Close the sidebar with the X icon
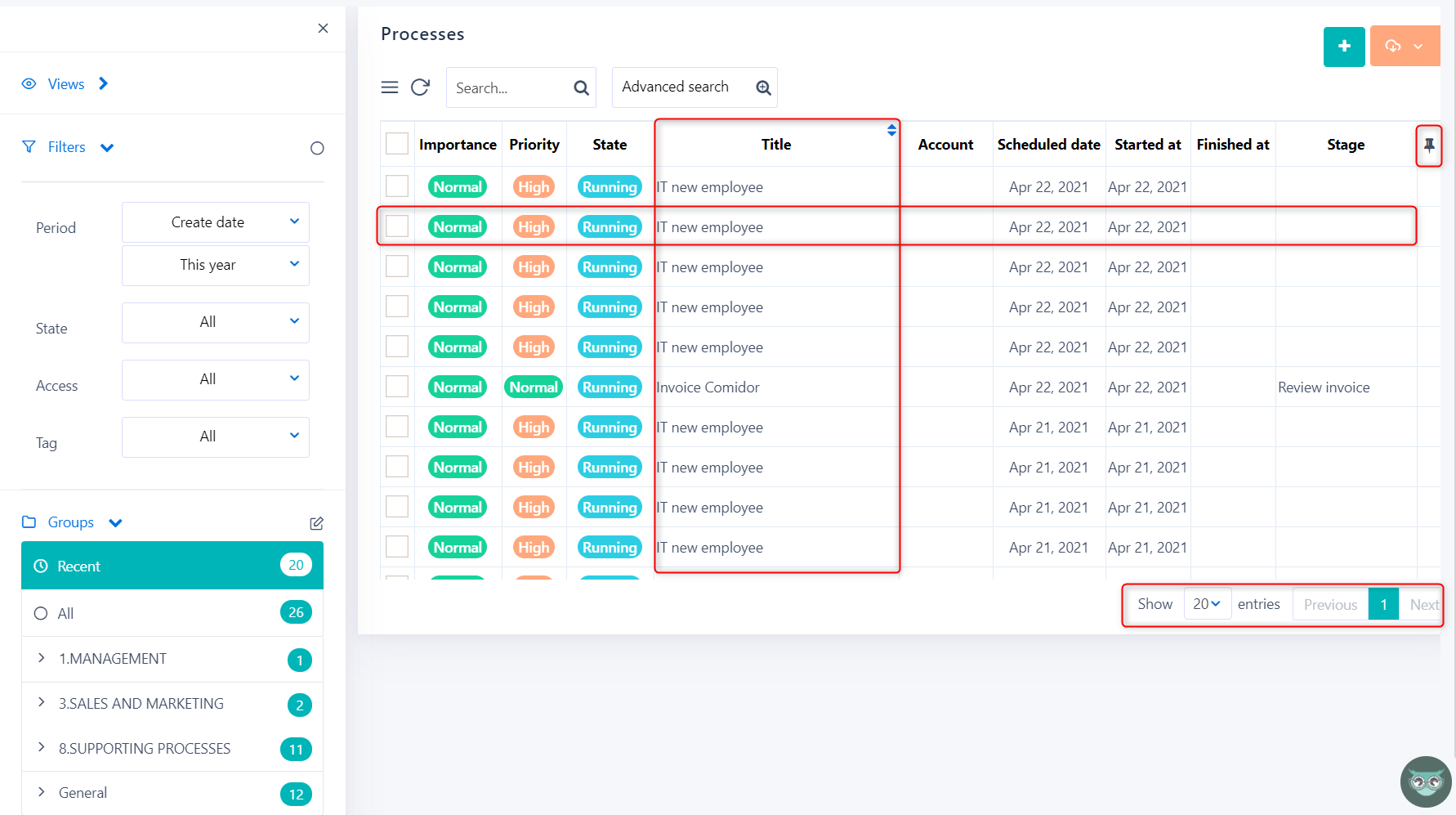Viewport: 1456px width, 815px height. point(323,28)
